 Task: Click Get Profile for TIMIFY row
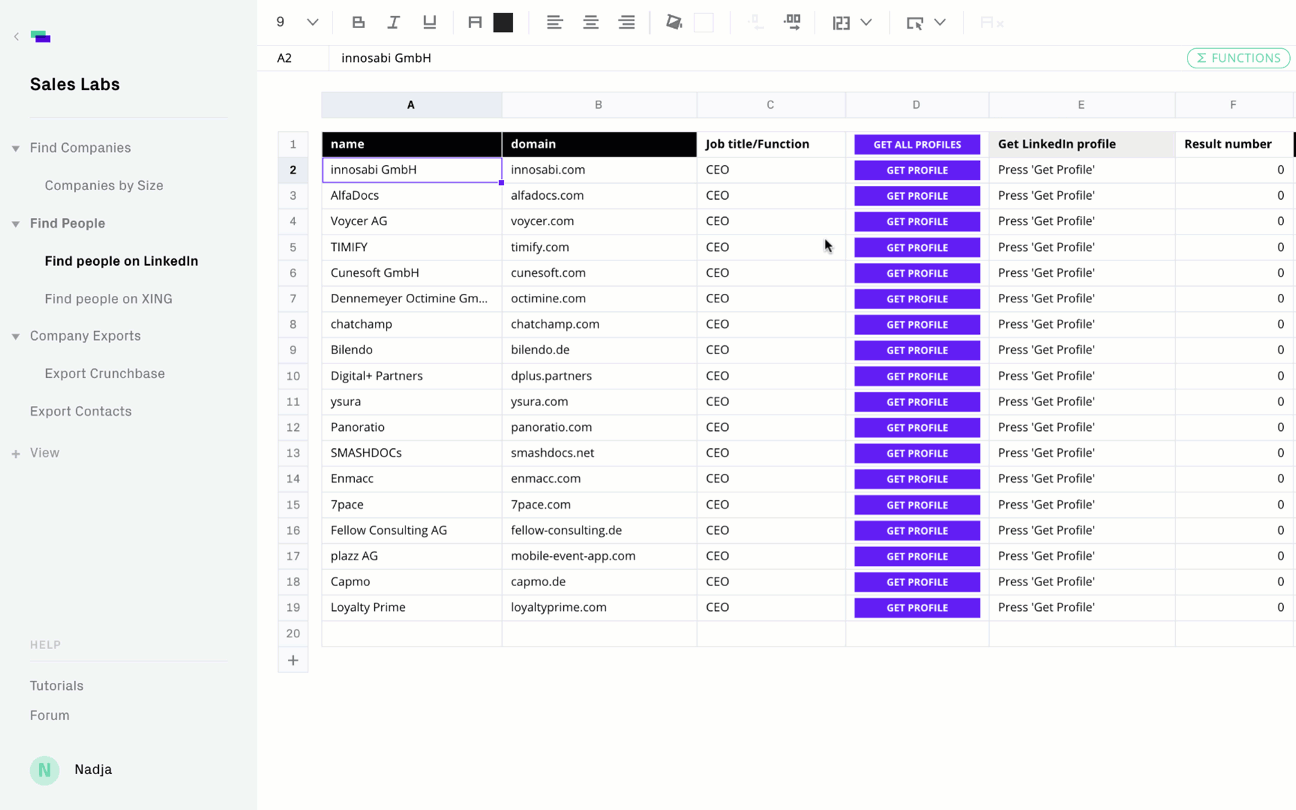pos(917,247)
